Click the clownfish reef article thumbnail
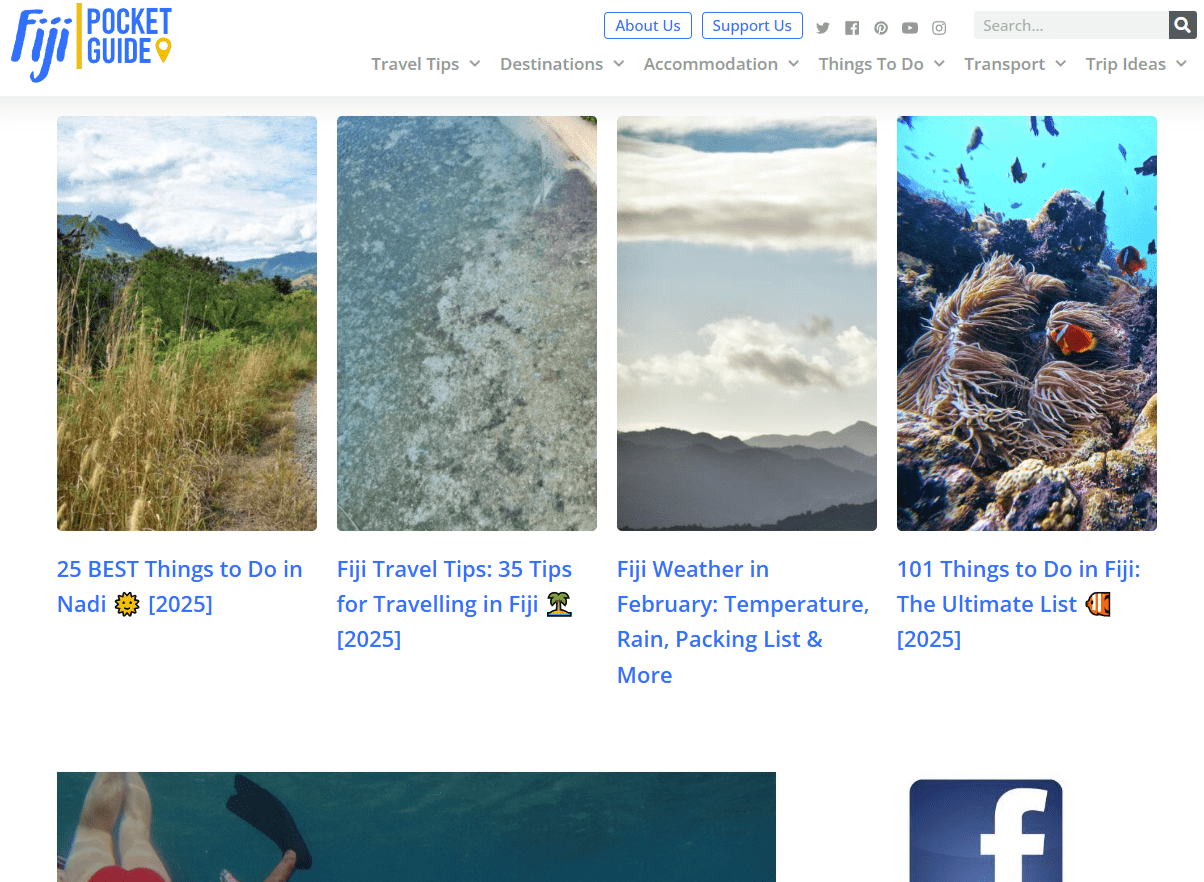1204x882 pixels. pyautogui.click(x=1027, y=322)
